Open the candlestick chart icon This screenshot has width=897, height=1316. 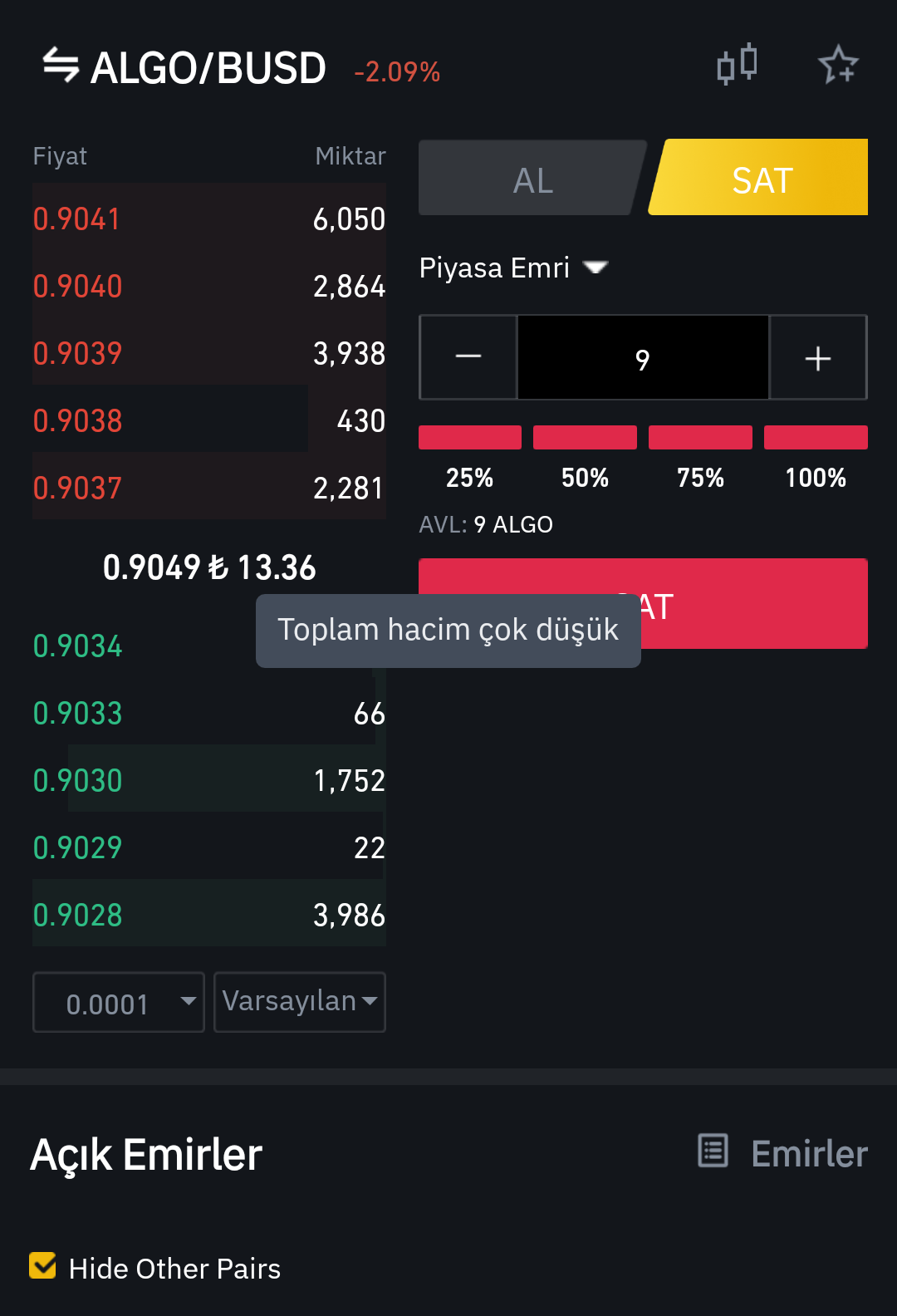coord(737,64)
